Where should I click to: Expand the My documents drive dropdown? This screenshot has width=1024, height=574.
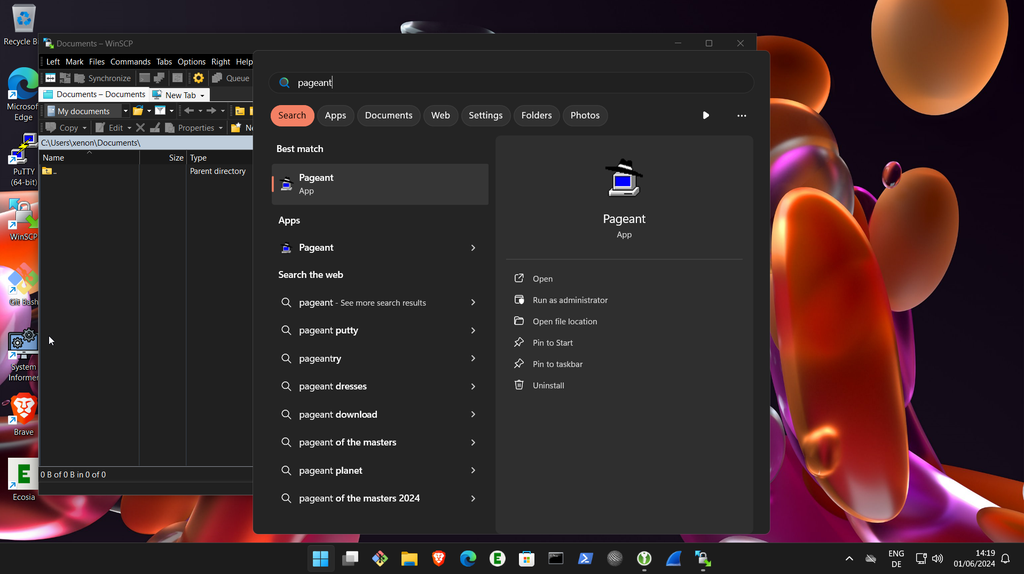125,111
